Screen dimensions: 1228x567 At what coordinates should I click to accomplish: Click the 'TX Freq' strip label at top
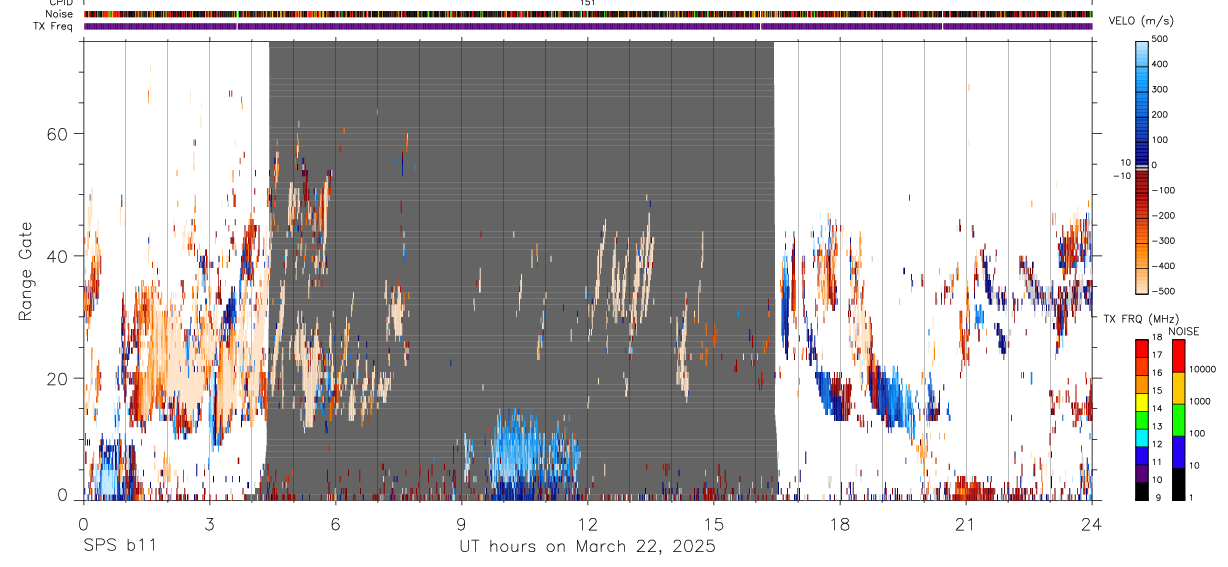(x=55, y=26)
